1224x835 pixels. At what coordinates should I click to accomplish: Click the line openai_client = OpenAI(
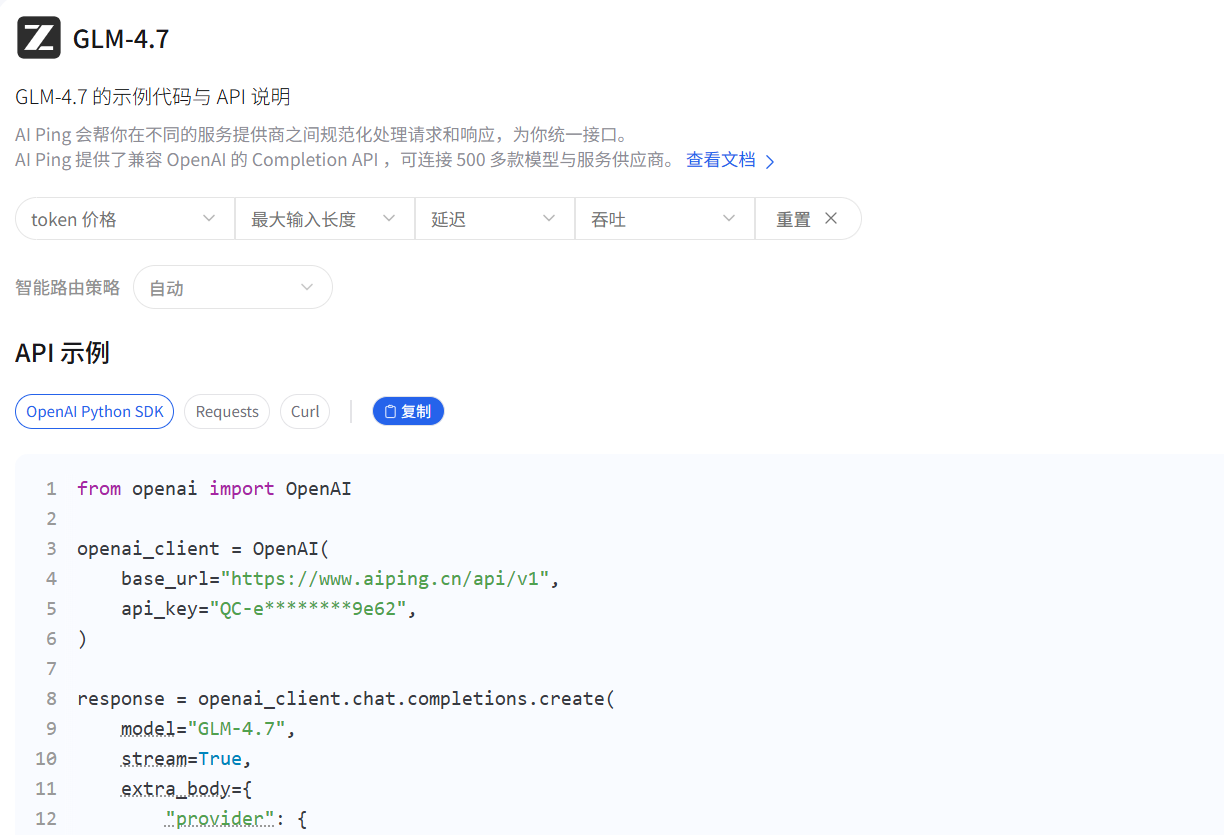[203, 548]
